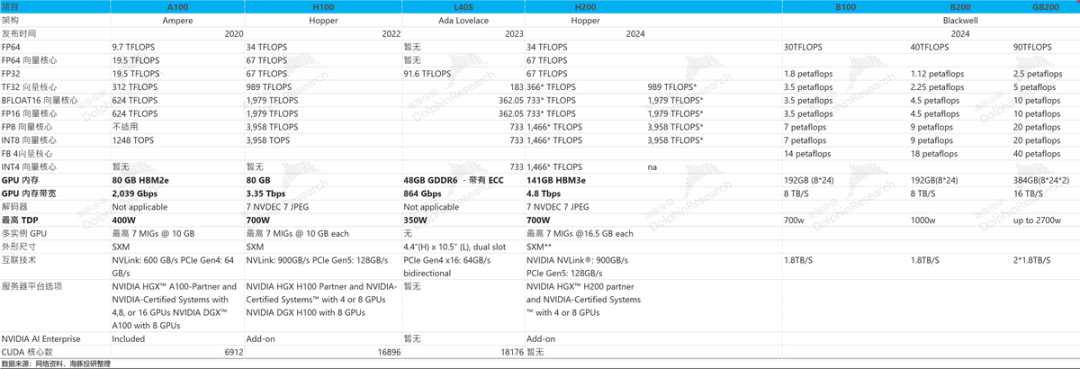Select the H100 column header
This screenshot has height=369, width=1080.
pos(324,6)
